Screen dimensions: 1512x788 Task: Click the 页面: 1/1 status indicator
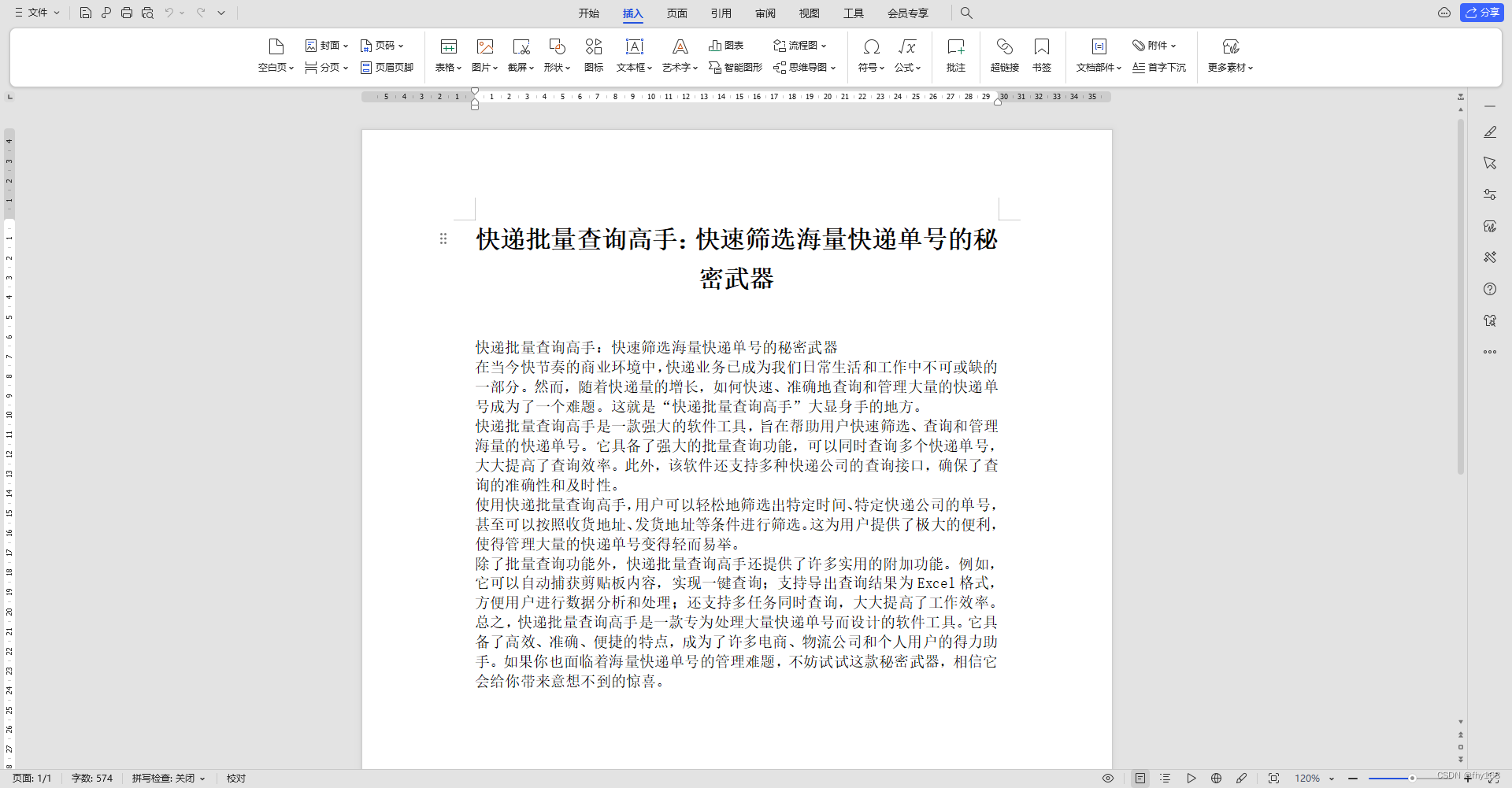(31, 779)
